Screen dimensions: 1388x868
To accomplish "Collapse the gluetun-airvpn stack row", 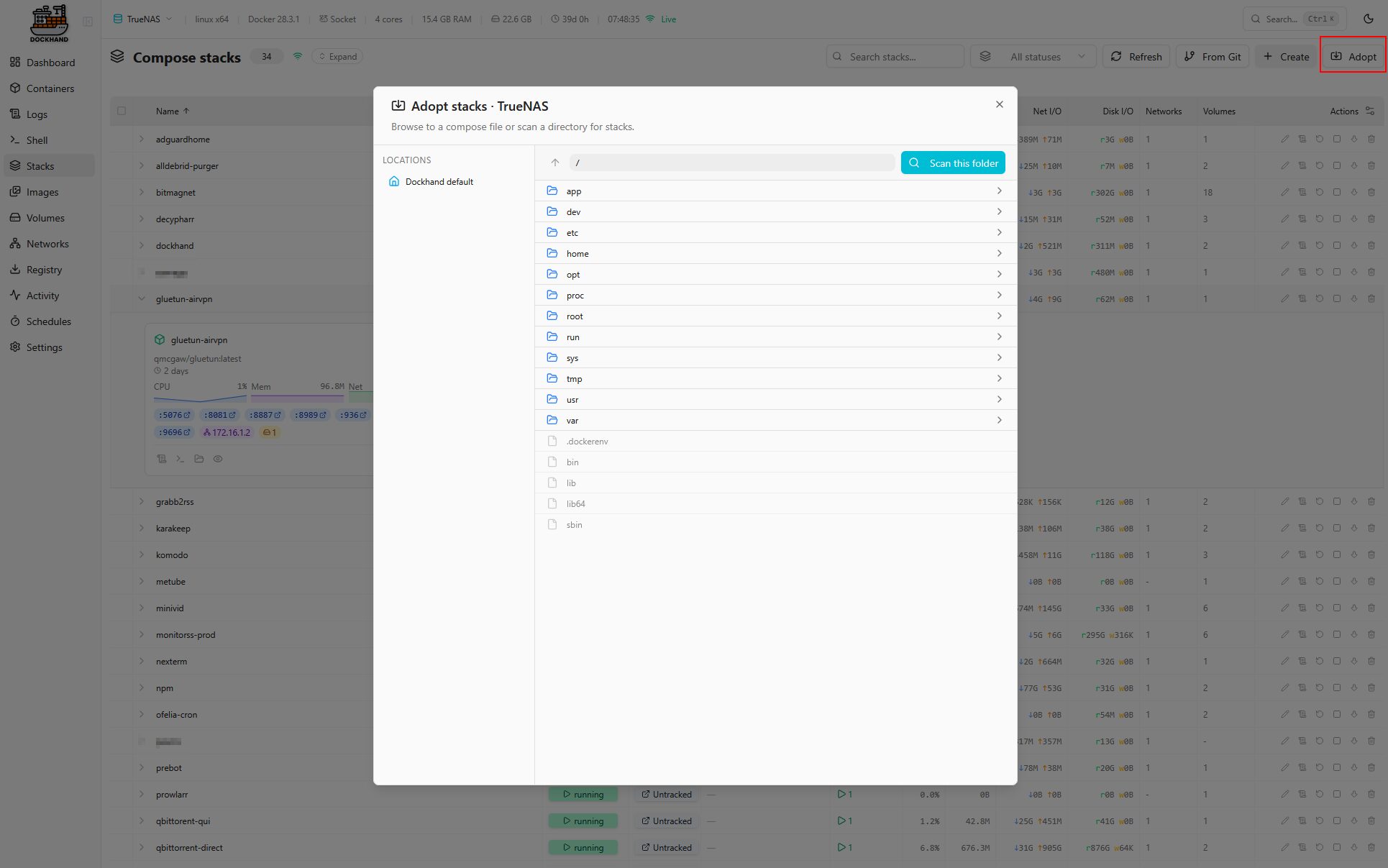I will point(141,298).
